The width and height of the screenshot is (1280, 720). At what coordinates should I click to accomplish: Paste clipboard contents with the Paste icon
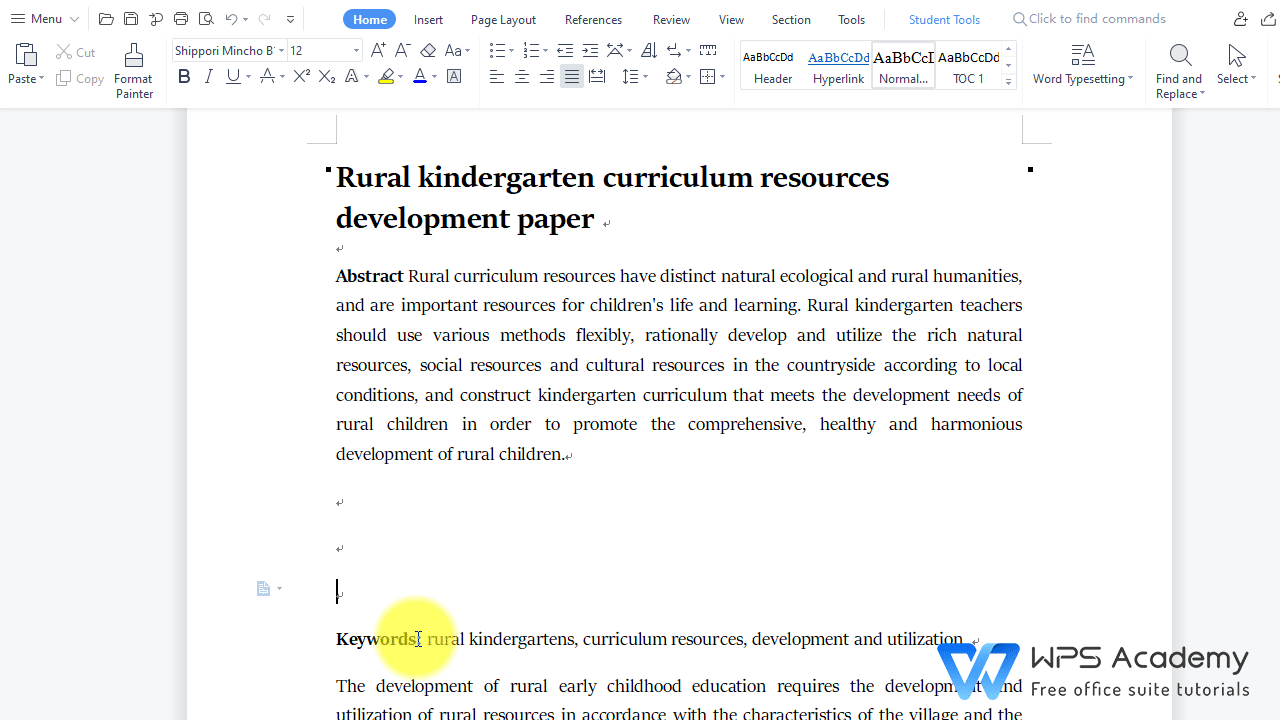pos(26,55)
